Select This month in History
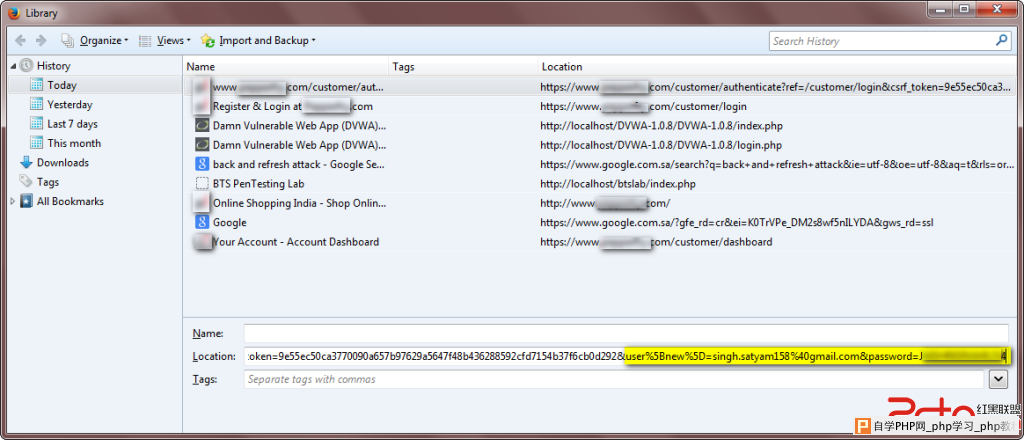 click(x=74, y=143)
